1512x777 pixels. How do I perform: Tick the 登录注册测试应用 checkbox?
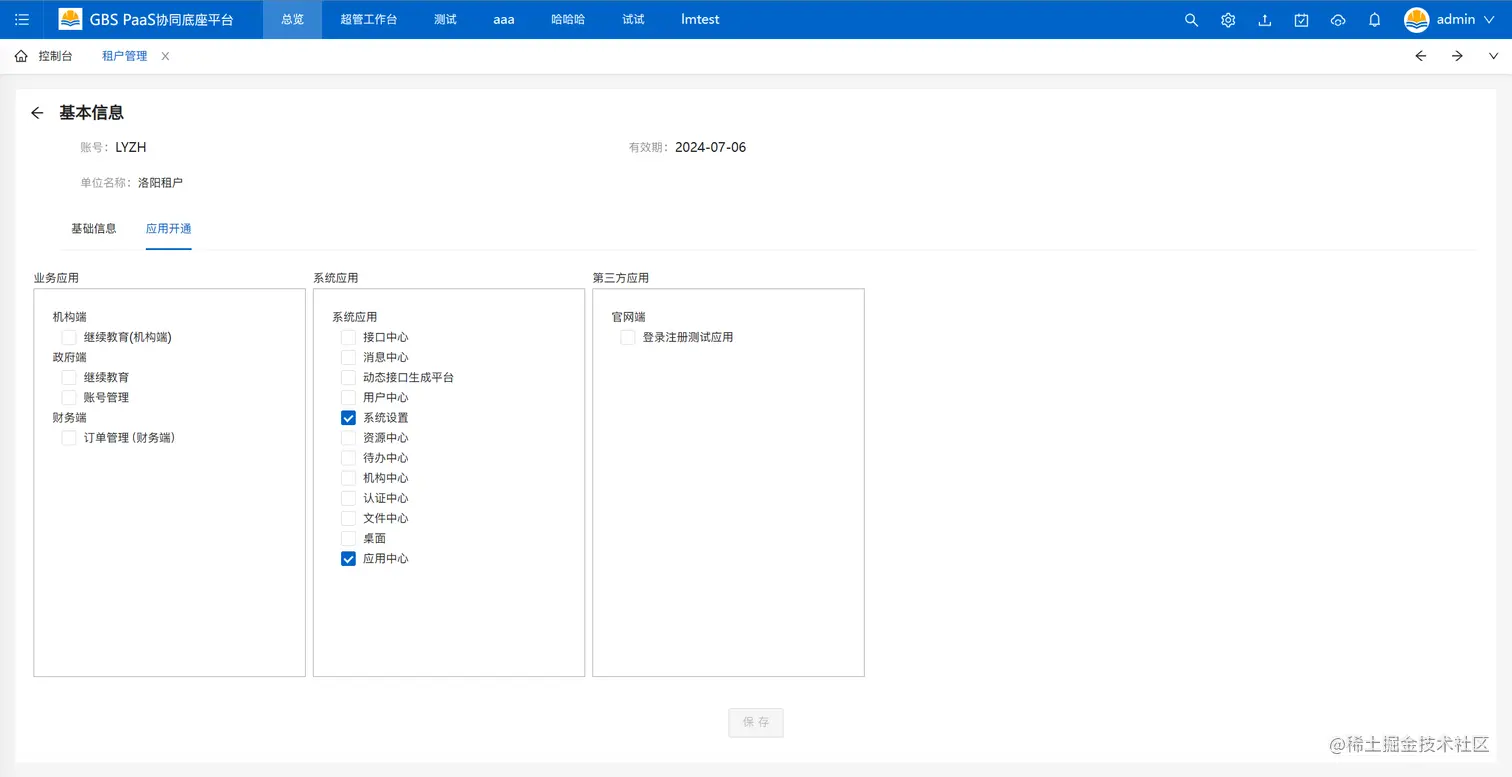628,337
